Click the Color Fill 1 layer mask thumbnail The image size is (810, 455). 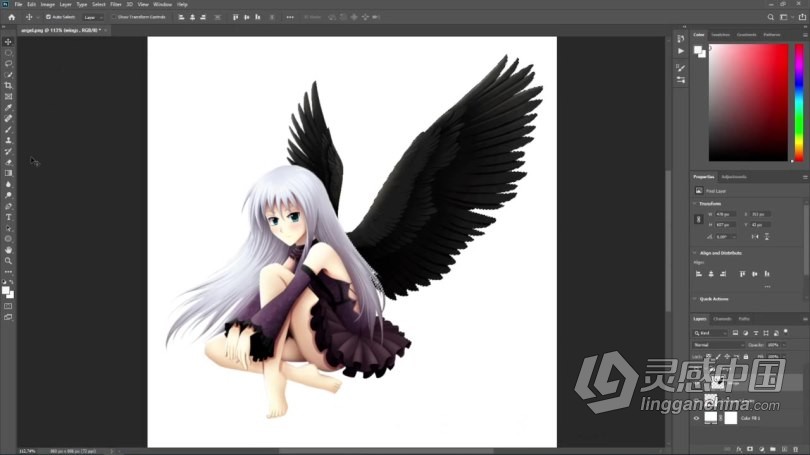pos(730,418)
